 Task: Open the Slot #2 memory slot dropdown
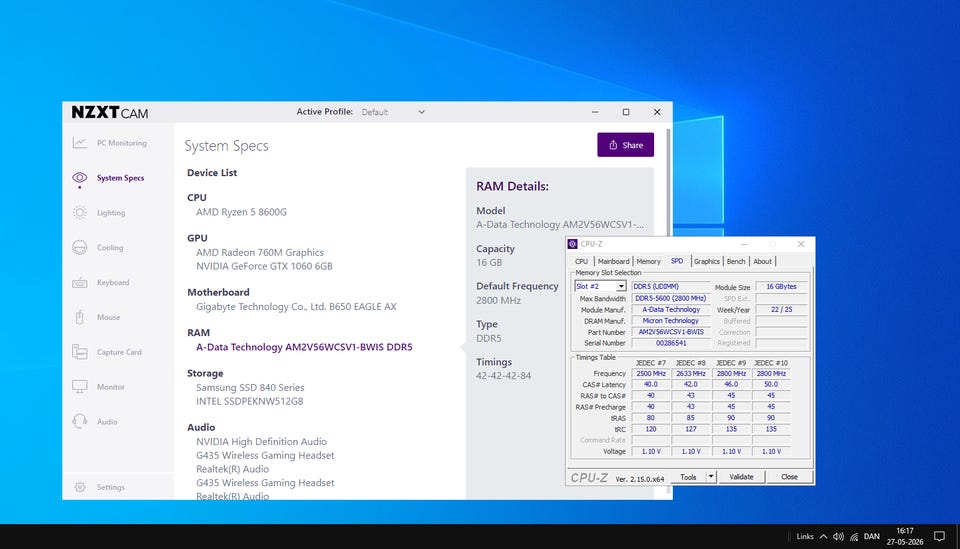[x=600, y=286]
